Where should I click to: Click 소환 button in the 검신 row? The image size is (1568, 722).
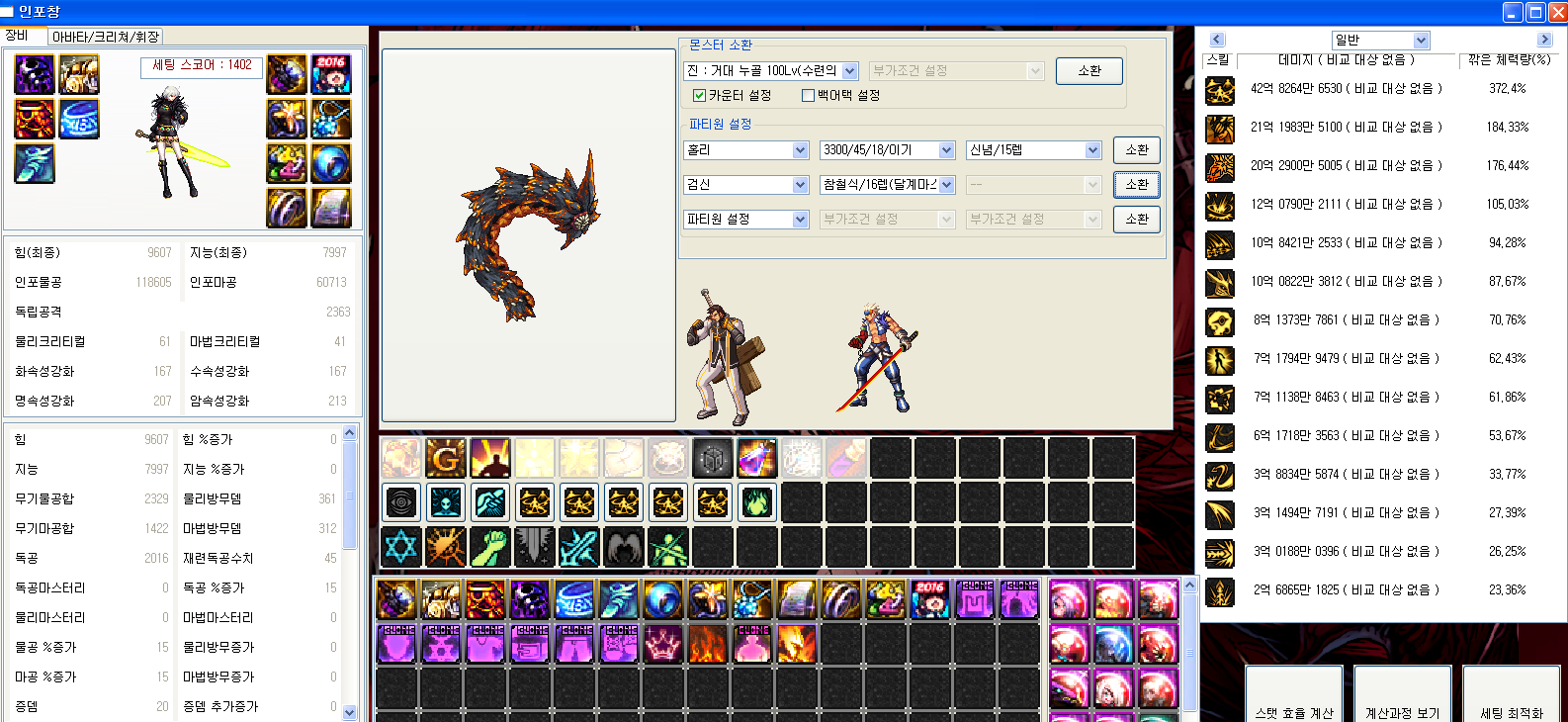pyautogui.click(x=1137, y=185)
